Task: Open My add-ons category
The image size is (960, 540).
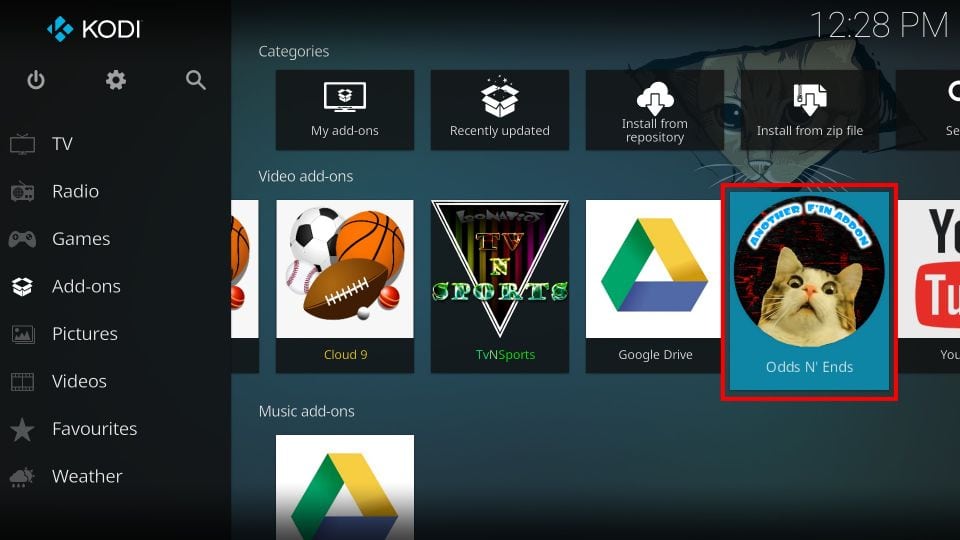Action: pyautogui.click(x=345, y=110)
